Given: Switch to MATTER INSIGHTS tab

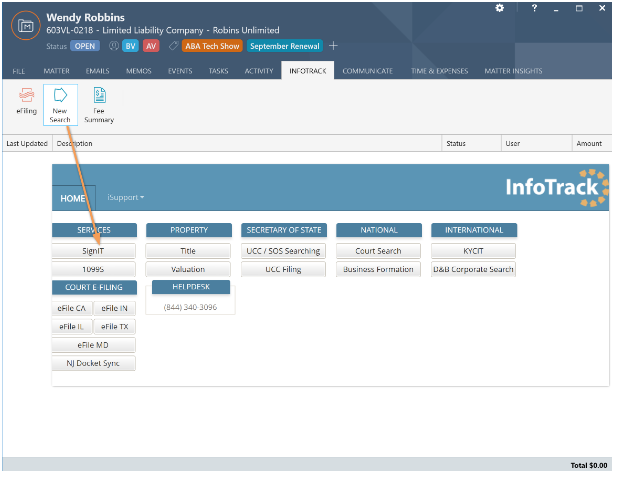Looking at the screenshot, I should 513,71.
